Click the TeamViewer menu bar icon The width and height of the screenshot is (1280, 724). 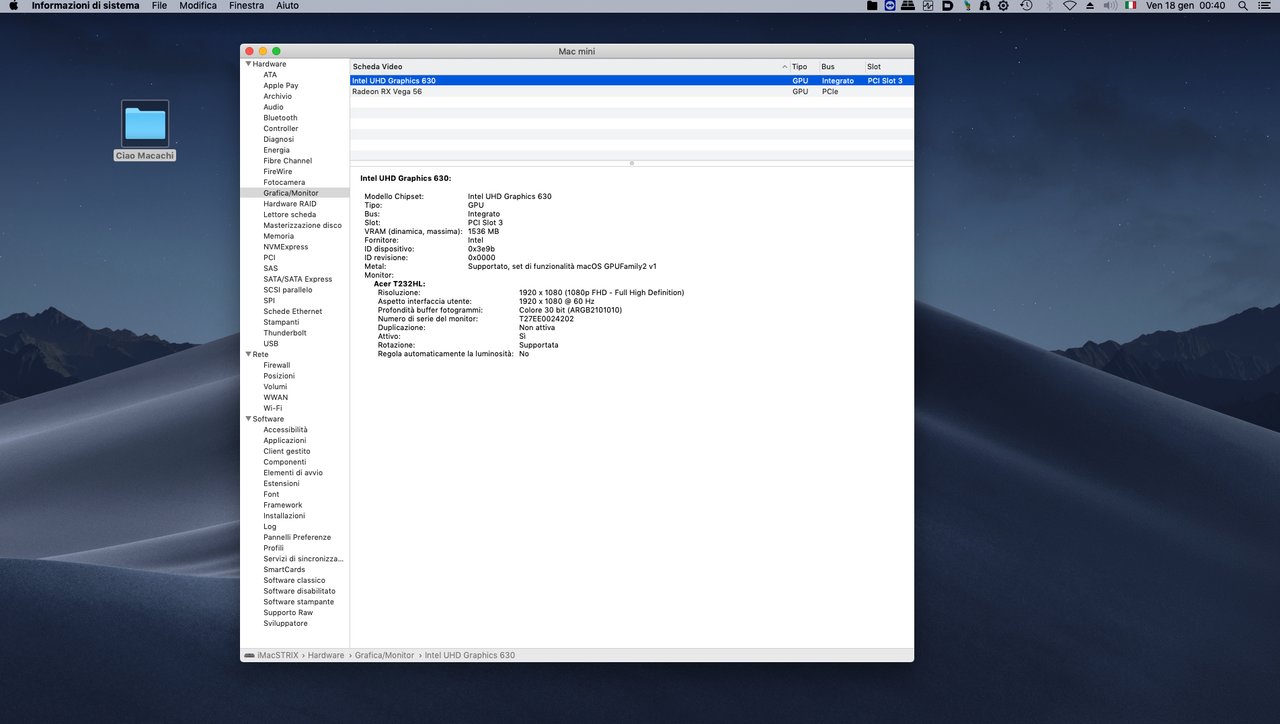(x=890, y=6)
